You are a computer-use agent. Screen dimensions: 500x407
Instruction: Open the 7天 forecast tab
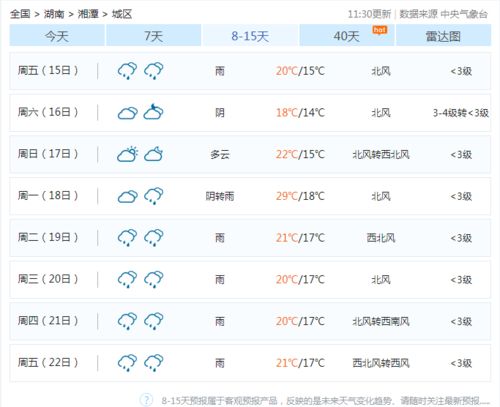tap(154, 35)
